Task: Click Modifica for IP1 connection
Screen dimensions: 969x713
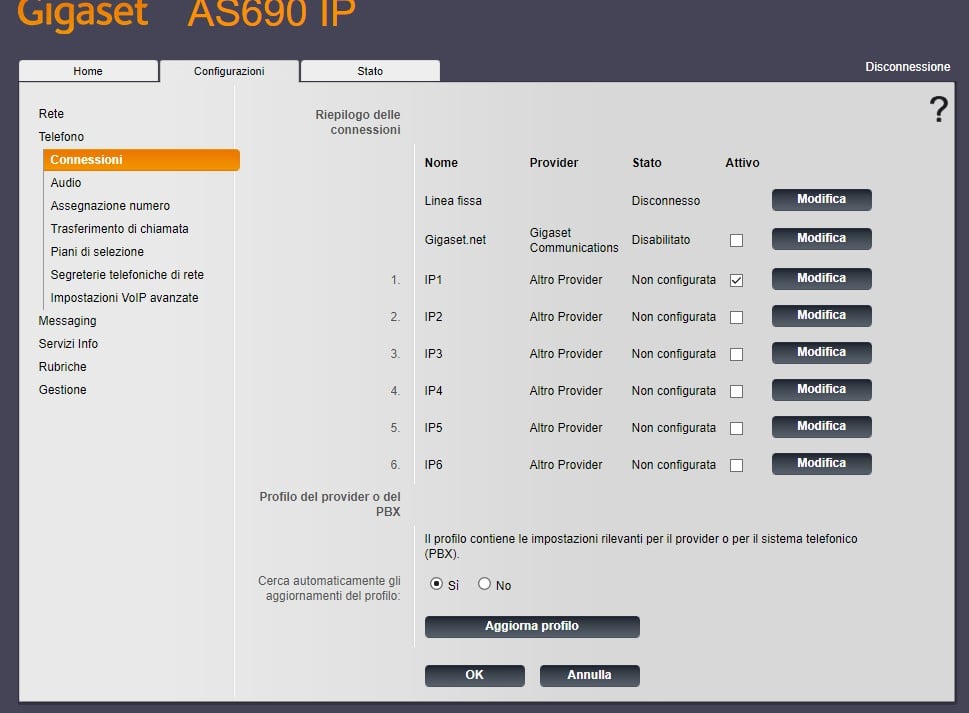Action: click(821, 279)
